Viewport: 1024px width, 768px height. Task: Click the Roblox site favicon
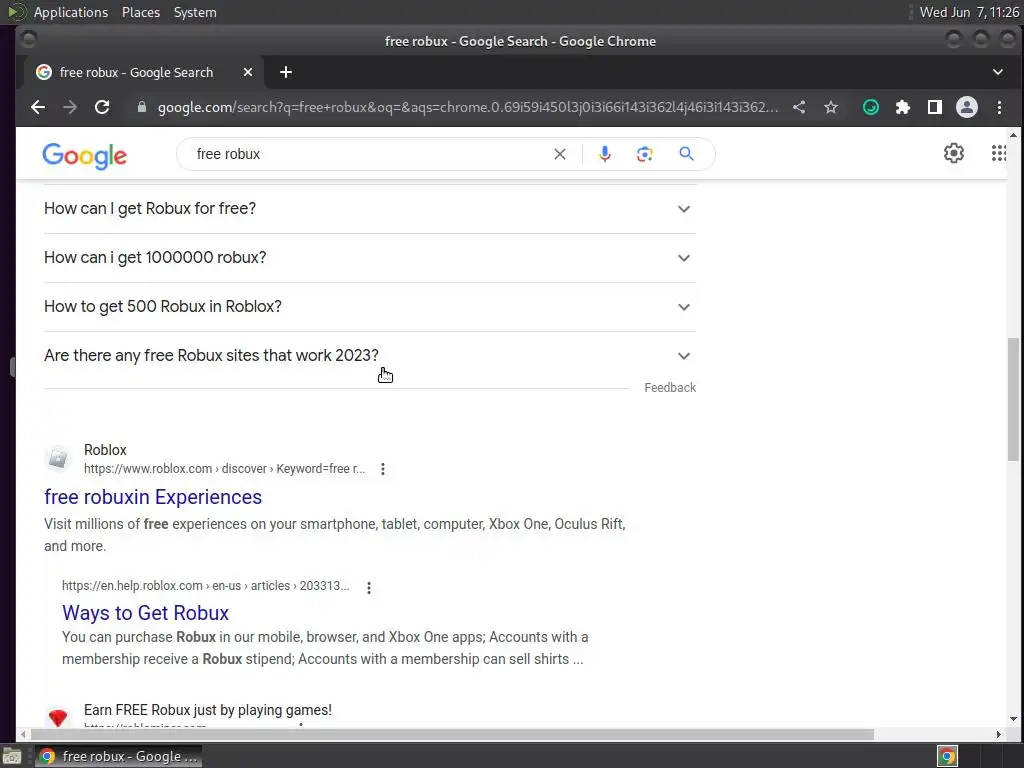[x=58, y=458]
